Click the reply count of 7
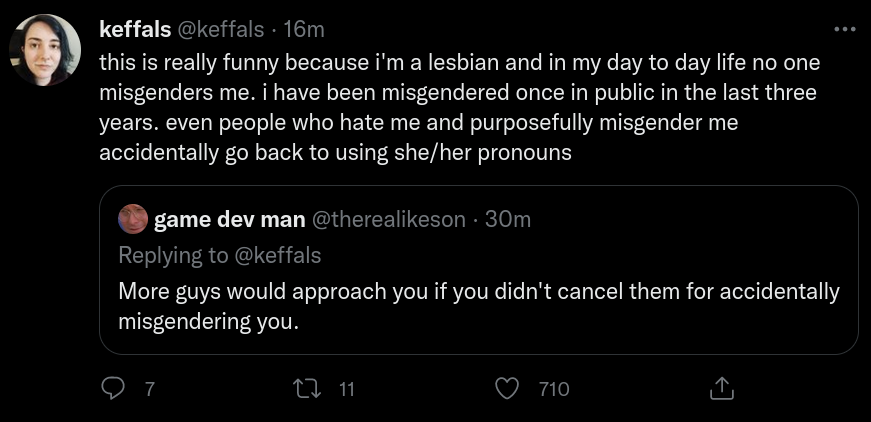871x422 pixels. (x=148, y=389)
